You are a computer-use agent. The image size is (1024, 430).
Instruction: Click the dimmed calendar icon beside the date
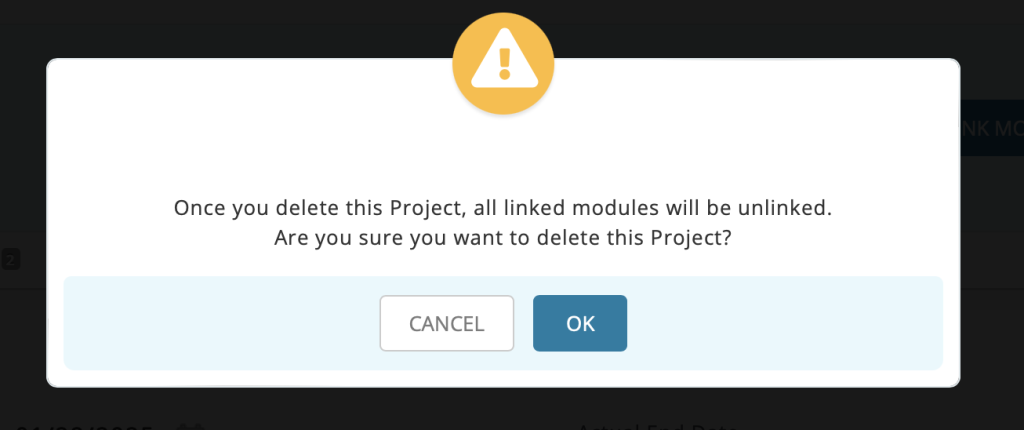tap(191, 427)
